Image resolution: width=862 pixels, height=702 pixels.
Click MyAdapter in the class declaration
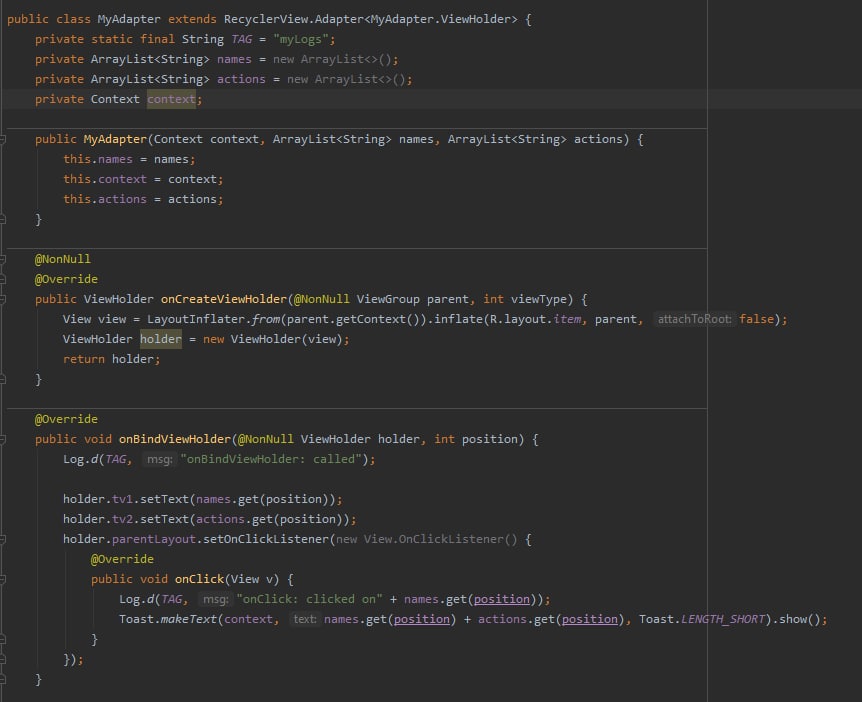[x=129, y=19]
